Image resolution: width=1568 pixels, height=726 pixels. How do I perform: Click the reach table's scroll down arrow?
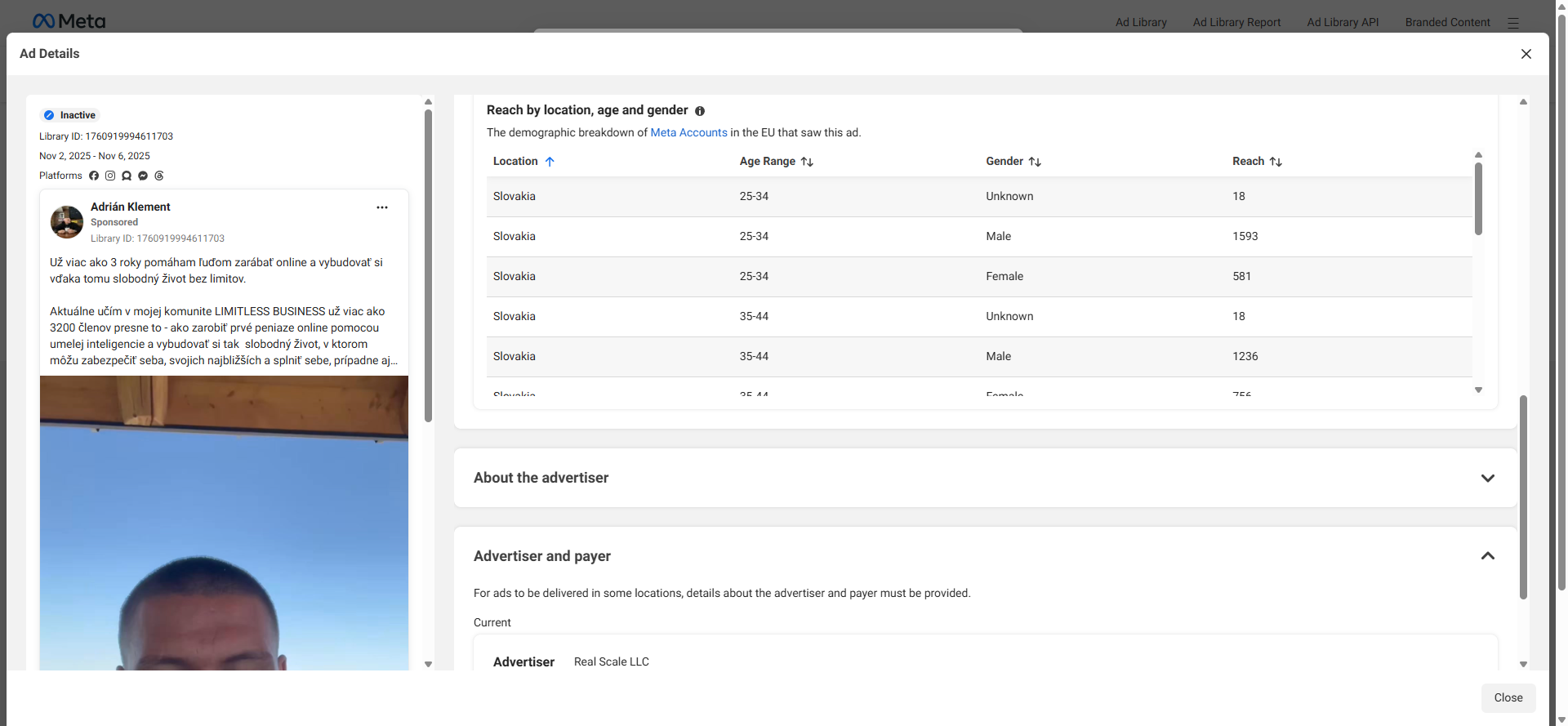(x=1478, y=390)
